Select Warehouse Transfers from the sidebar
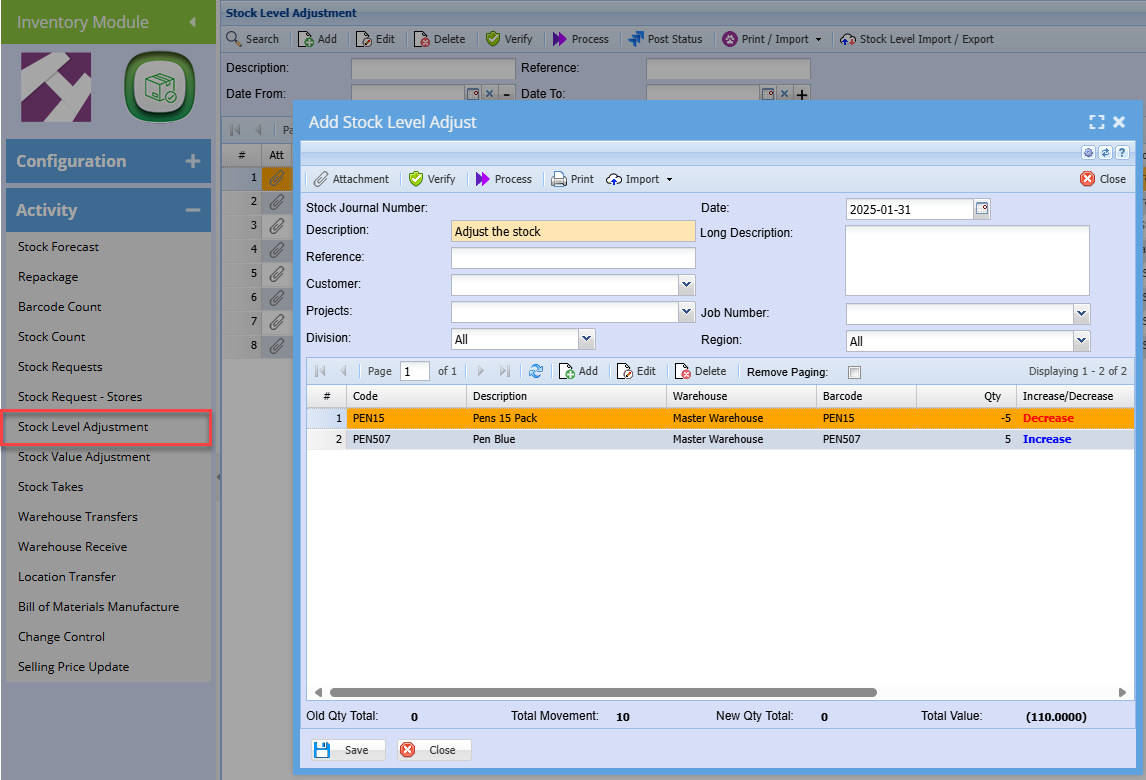This screenshot has height=780, width=1146. click(78, 517)
